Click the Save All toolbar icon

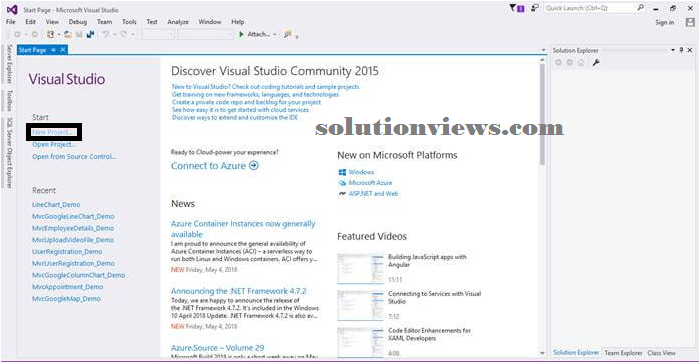(91, 34)
